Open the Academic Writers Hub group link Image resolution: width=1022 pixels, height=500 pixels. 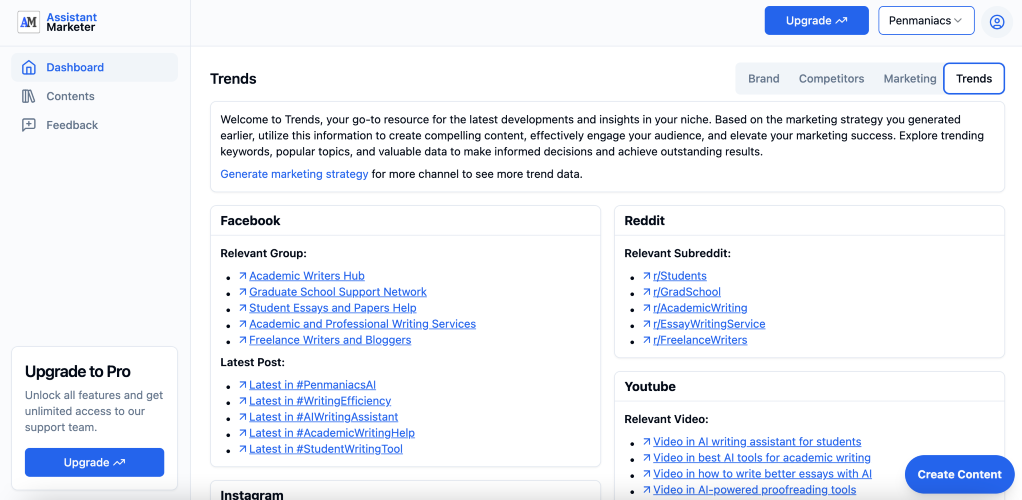pos(307,276)
